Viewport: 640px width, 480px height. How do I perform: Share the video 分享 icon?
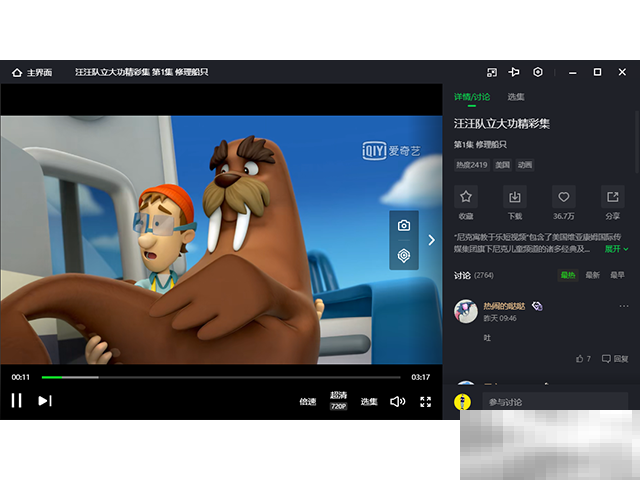coord(613,197)
